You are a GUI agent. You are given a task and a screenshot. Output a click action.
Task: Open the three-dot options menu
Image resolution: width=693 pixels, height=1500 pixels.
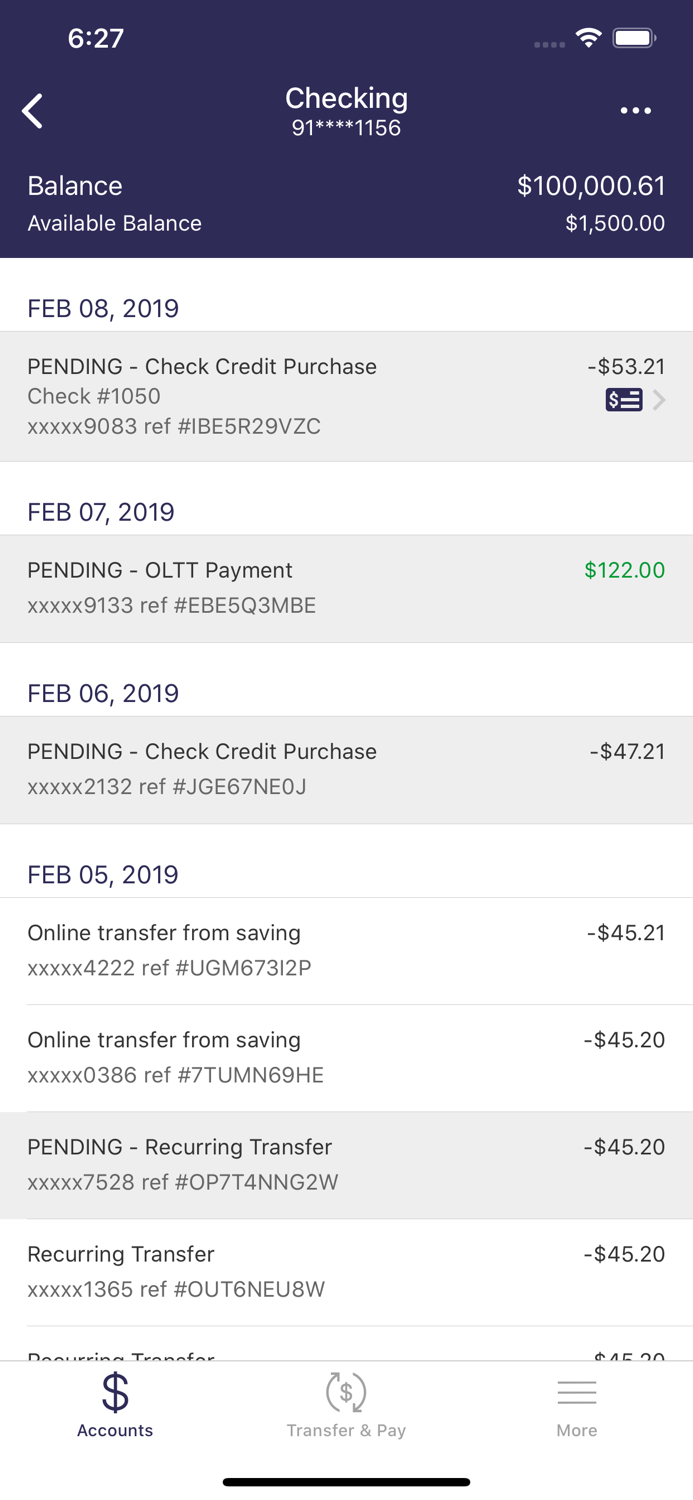pyautogui.click(x=636, y=110)
